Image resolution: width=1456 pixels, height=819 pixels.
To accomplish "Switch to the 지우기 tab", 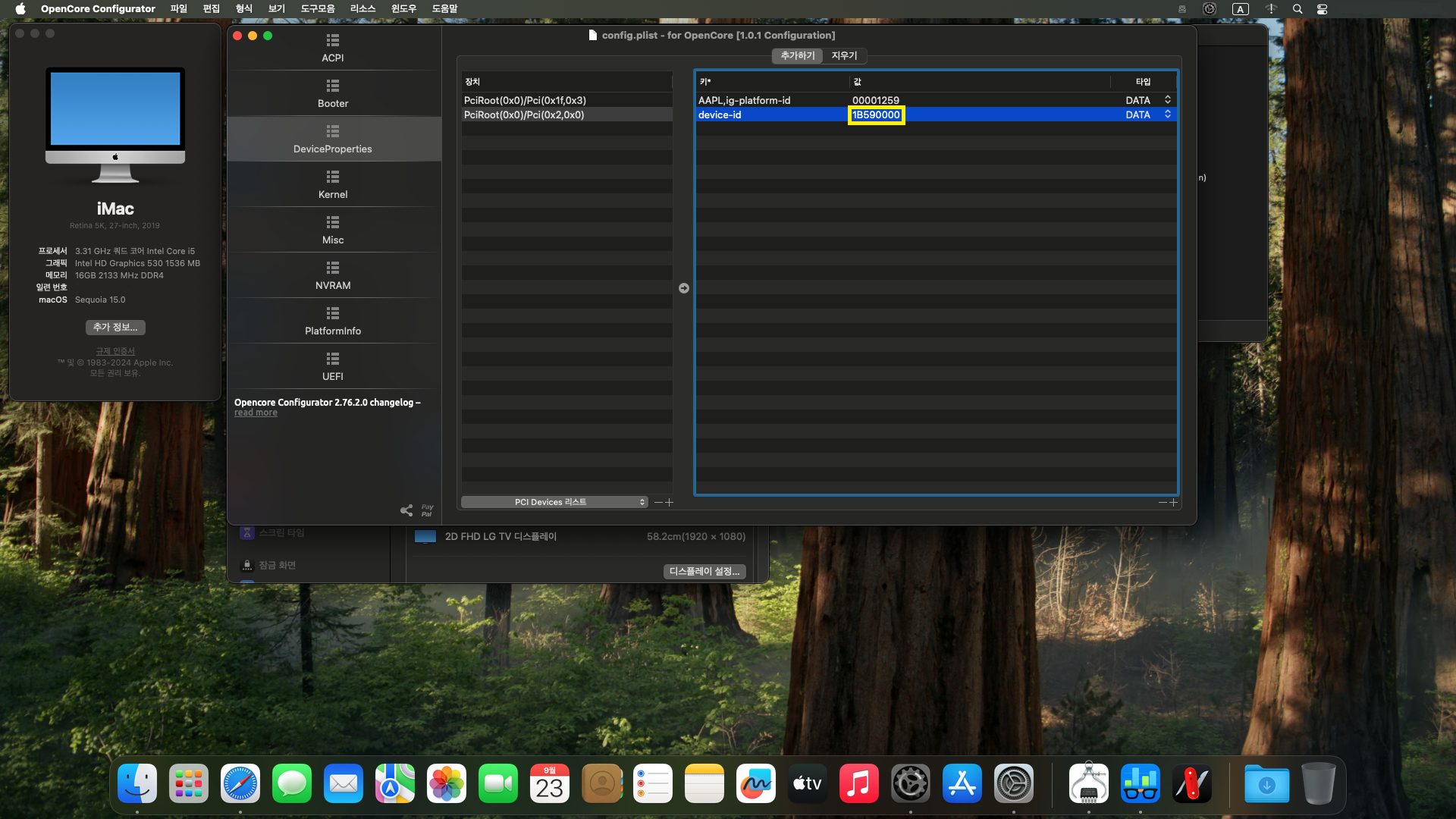I will (844, 56).
